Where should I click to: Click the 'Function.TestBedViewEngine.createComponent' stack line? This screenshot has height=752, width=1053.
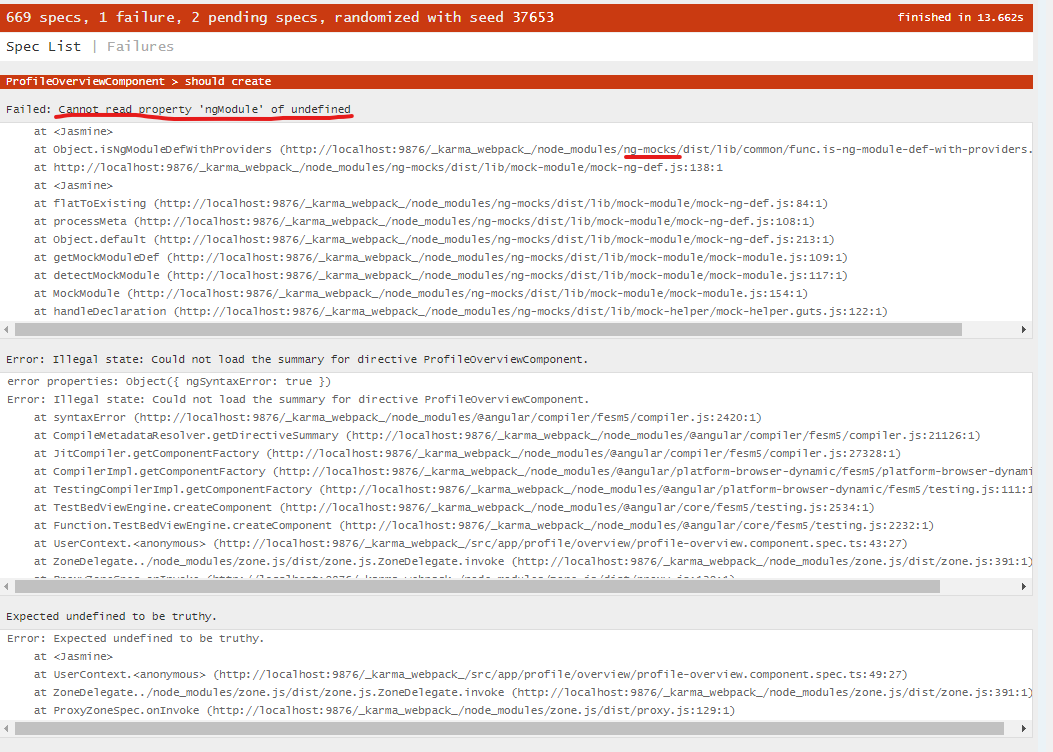click(484, 526)
